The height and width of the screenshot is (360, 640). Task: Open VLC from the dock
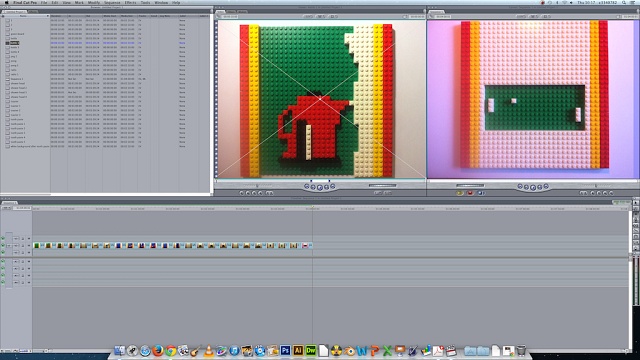coord(209,351)
